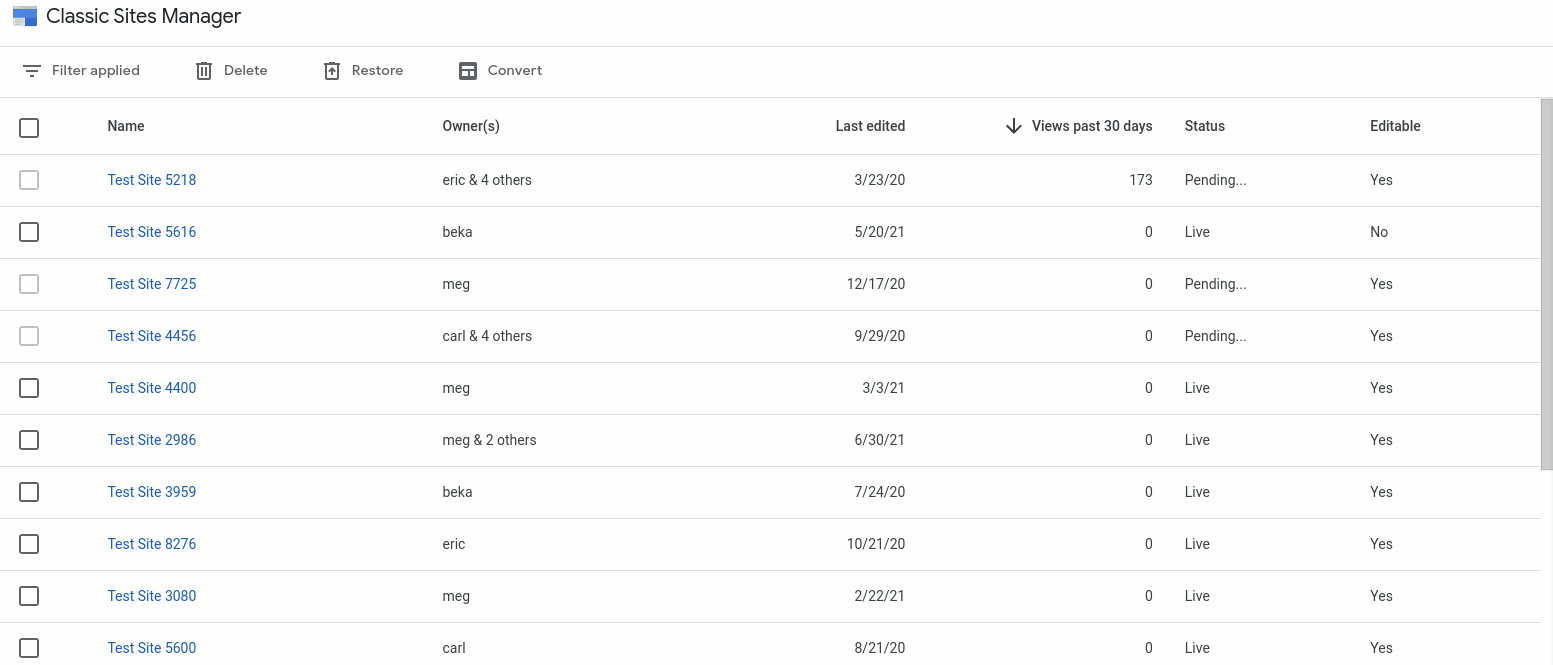Click the date 7/24/20
Image resolution: width=1553 pixels, height=665 pixels.
pos(880,492)
